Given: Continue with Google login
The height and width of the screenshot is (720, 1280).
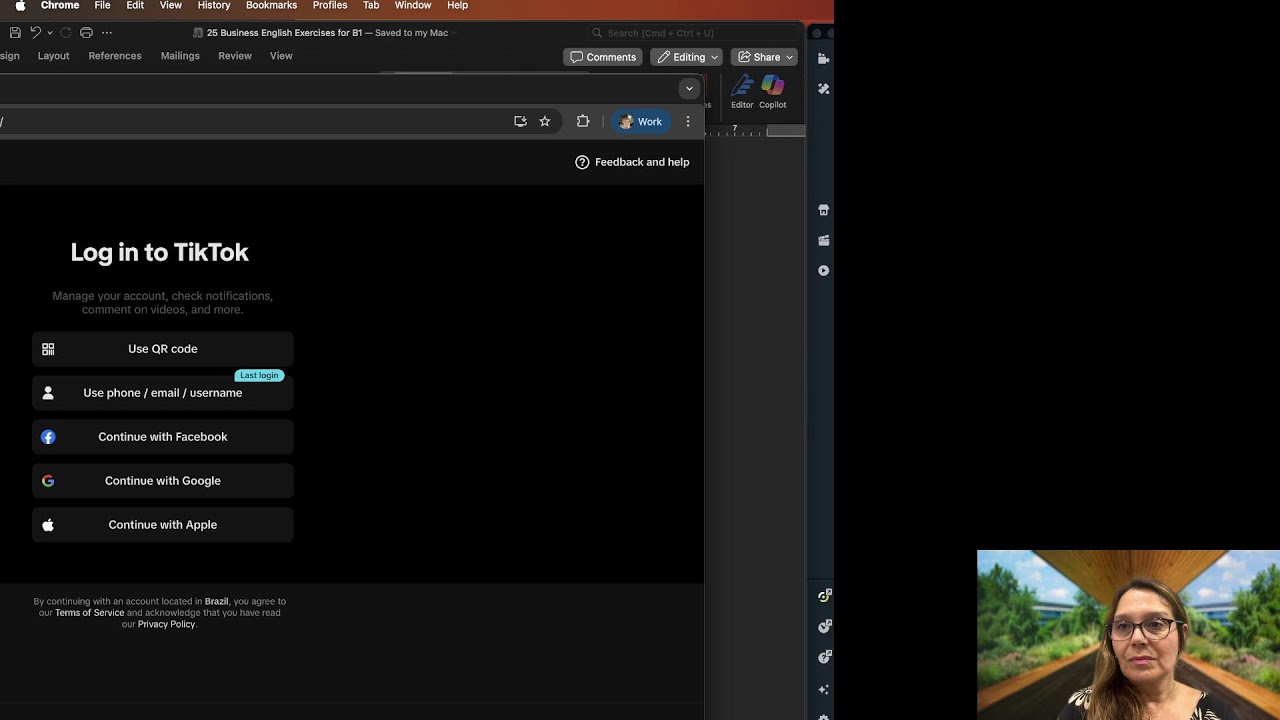Looking at the screenshot, I should click(163, 481).
